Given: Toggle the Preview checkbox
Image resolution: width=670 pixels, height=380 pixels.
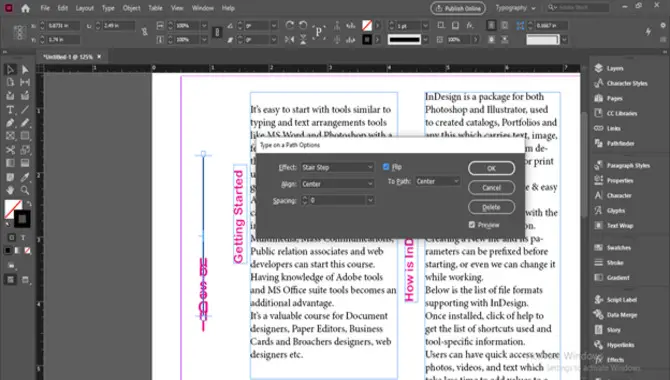Looking at the screenshot, I should click(x=472, y=225).
